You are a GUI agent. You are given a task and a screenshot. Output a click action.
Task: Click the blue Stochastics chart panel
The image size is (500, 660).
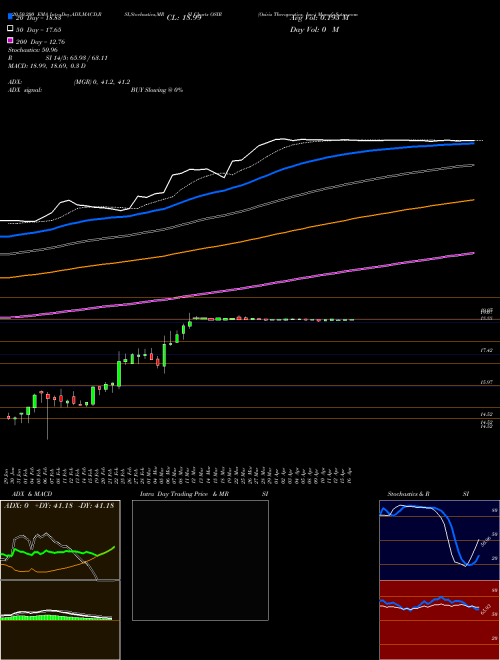click(x=439, y=540)
